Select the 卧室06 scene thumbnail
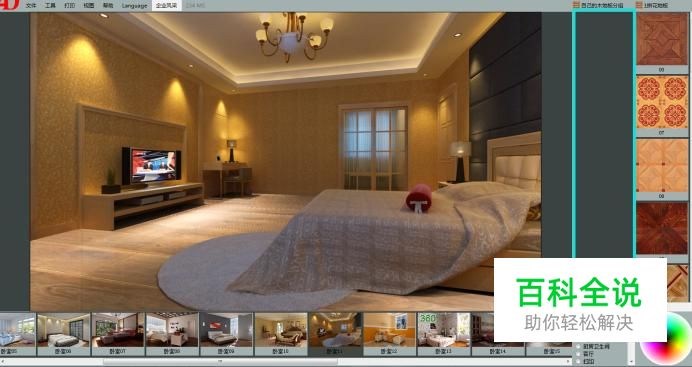692x367 pixels. pos(64,334)
